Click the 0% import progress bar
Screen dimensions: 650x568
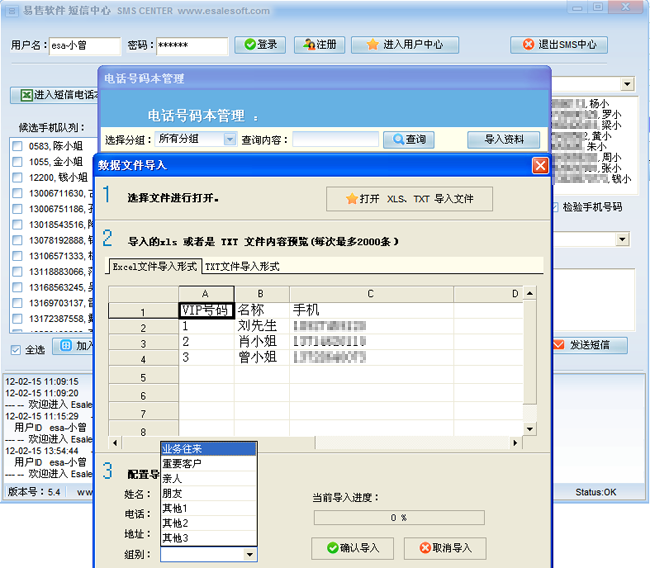pos(397,518)
